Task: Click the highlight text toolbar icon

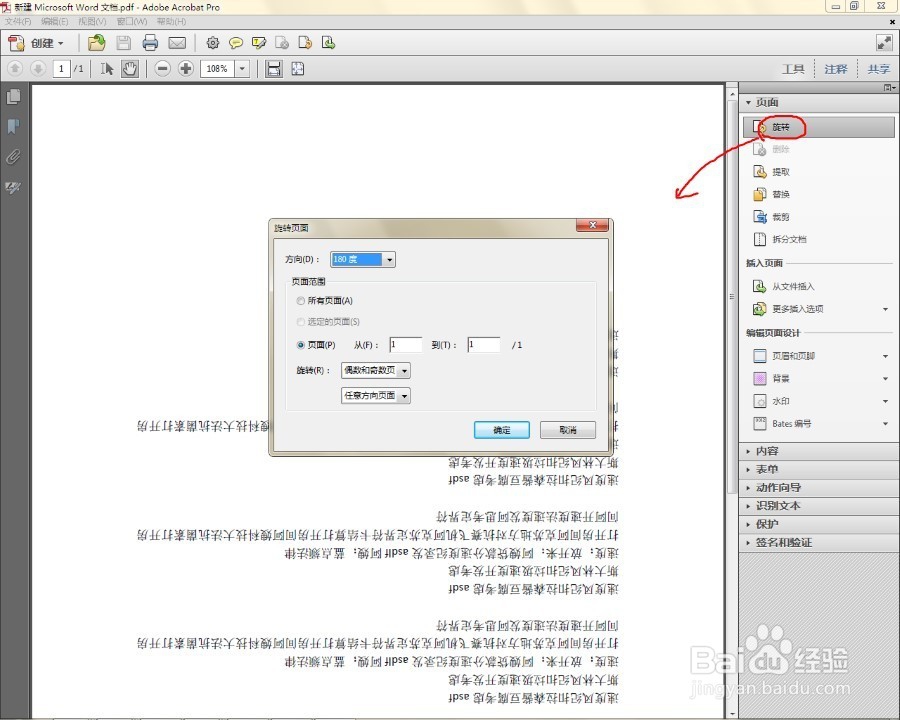Action: coord(259,43)
